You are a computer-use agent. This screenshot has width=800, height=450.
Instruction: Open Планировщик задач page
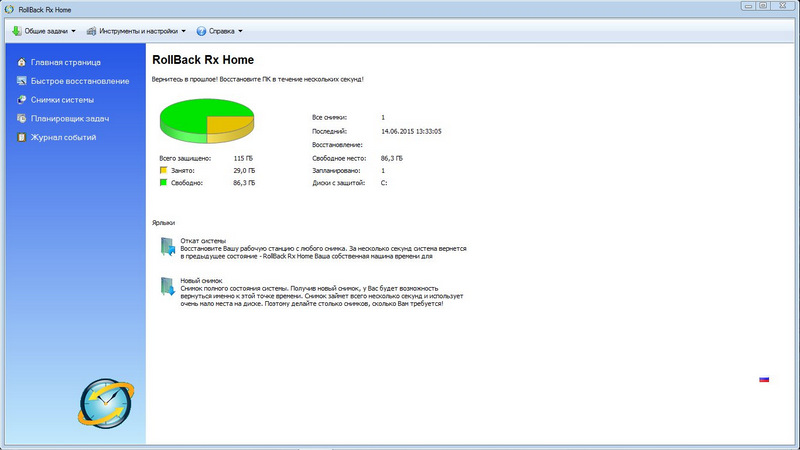point(70,118)
